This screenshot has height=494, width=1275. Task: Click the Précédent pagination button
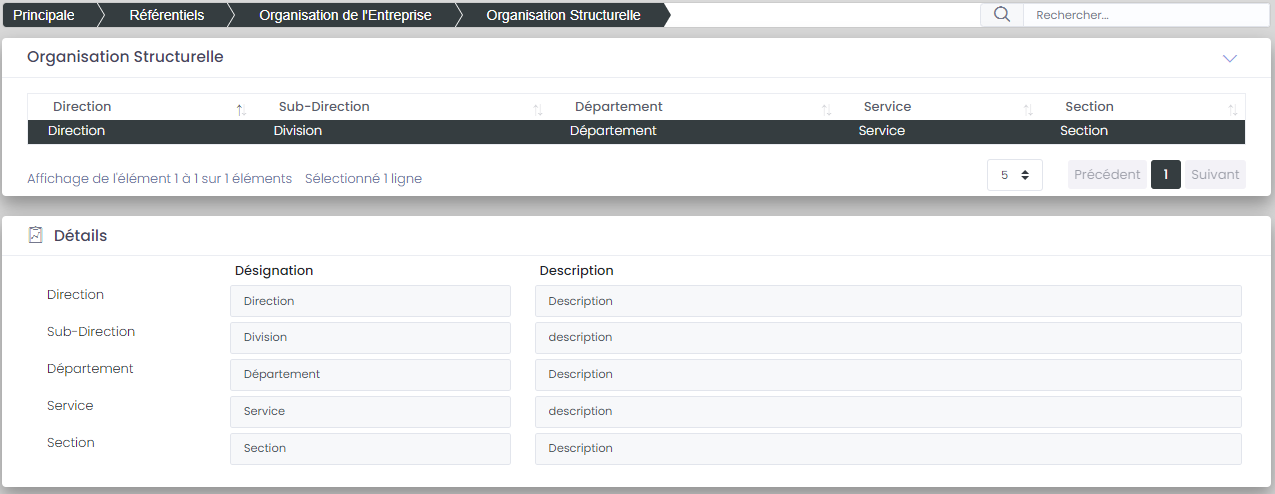(x=1107, y=175)
